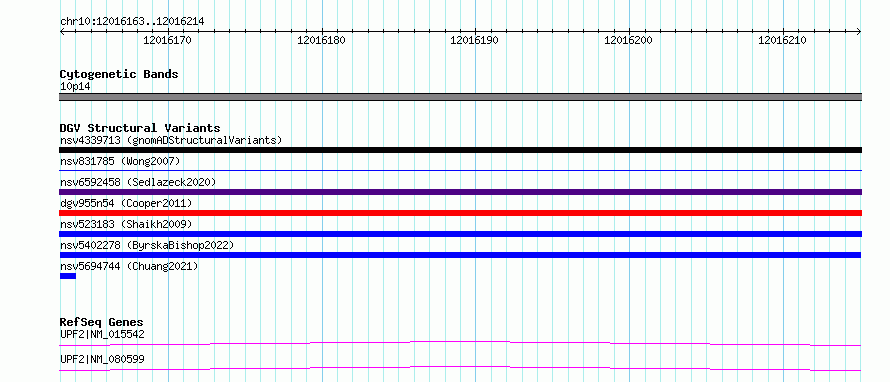
Task: Click the RefSeq Genes track title
Action: coord(102,322)
